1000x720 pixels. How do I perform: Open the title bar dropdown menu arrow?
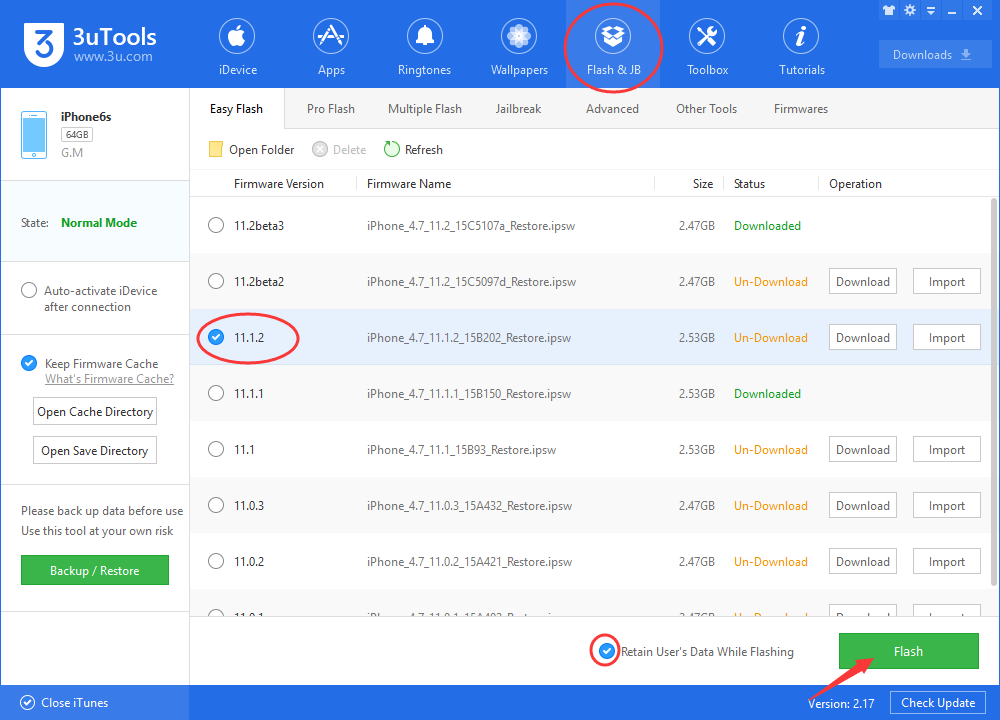[931, 11]
